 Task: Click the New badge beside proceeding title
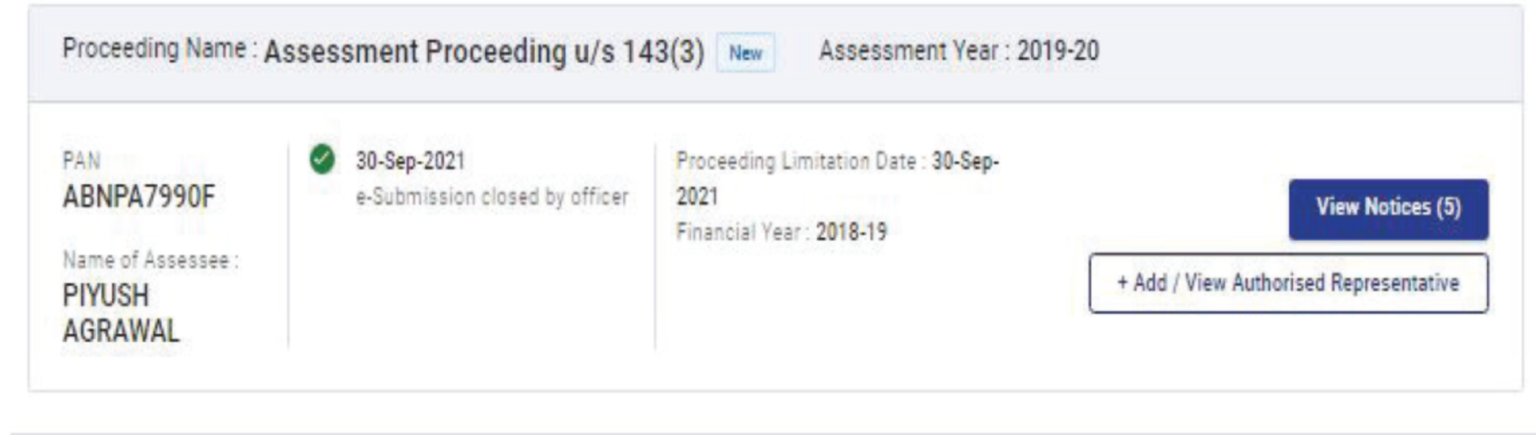745,53
